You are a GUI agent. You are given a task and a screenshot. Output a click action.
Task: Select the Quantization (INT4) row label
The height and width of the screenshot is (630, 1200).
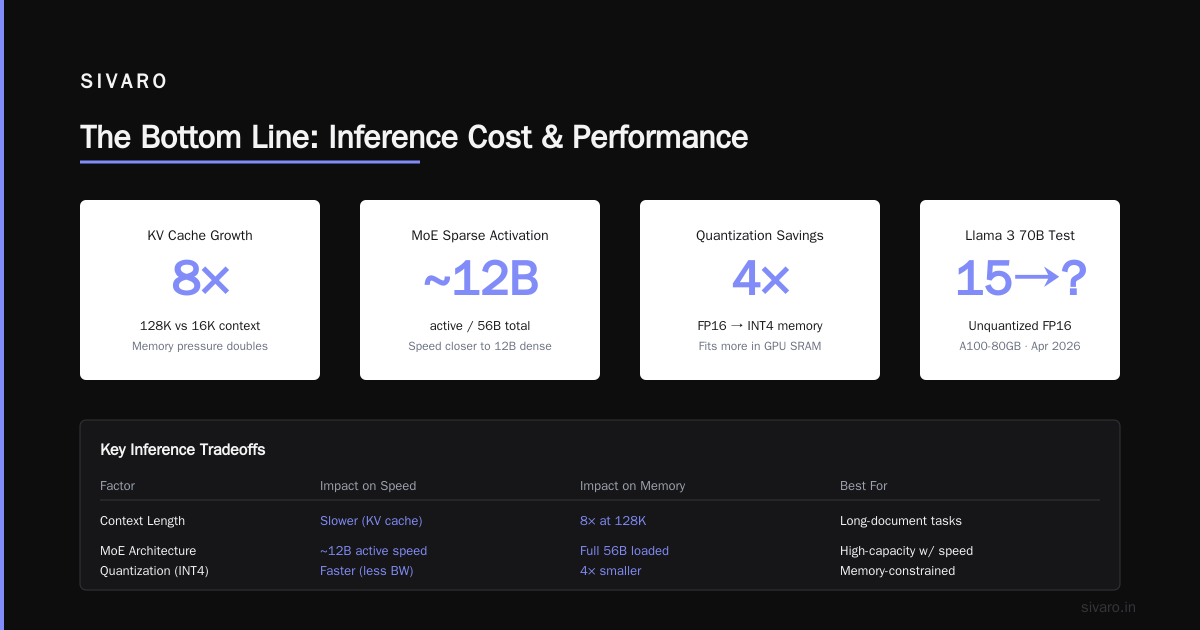162,571
